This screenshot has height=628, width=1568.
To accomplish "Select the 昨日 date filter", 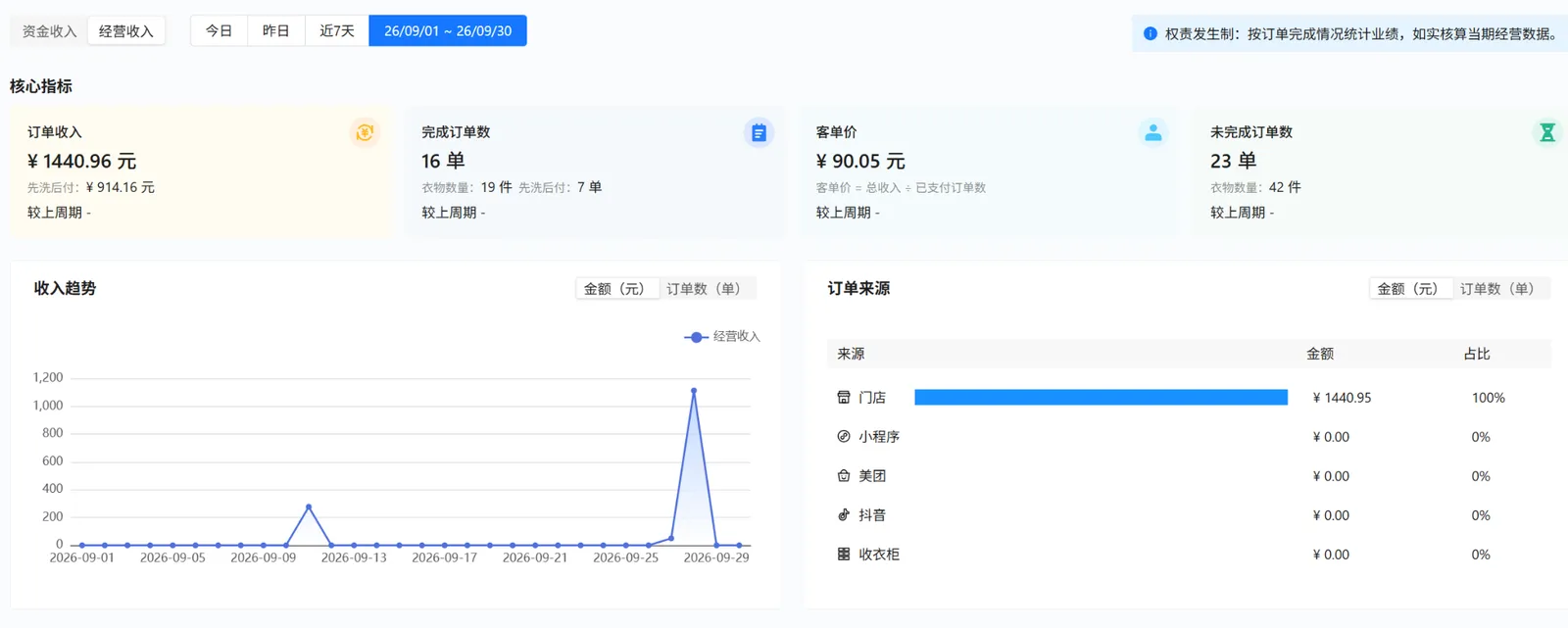I will (276, 31).
